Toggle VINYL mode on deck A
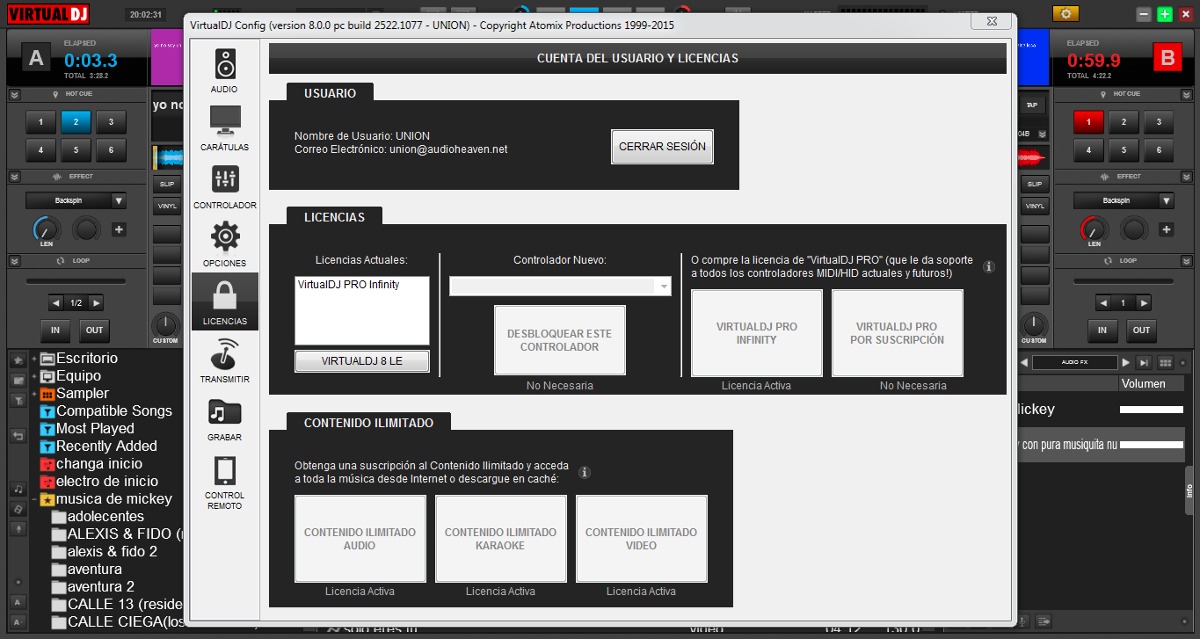This screenshot has height=639, width=1200. tap(166, 206)
